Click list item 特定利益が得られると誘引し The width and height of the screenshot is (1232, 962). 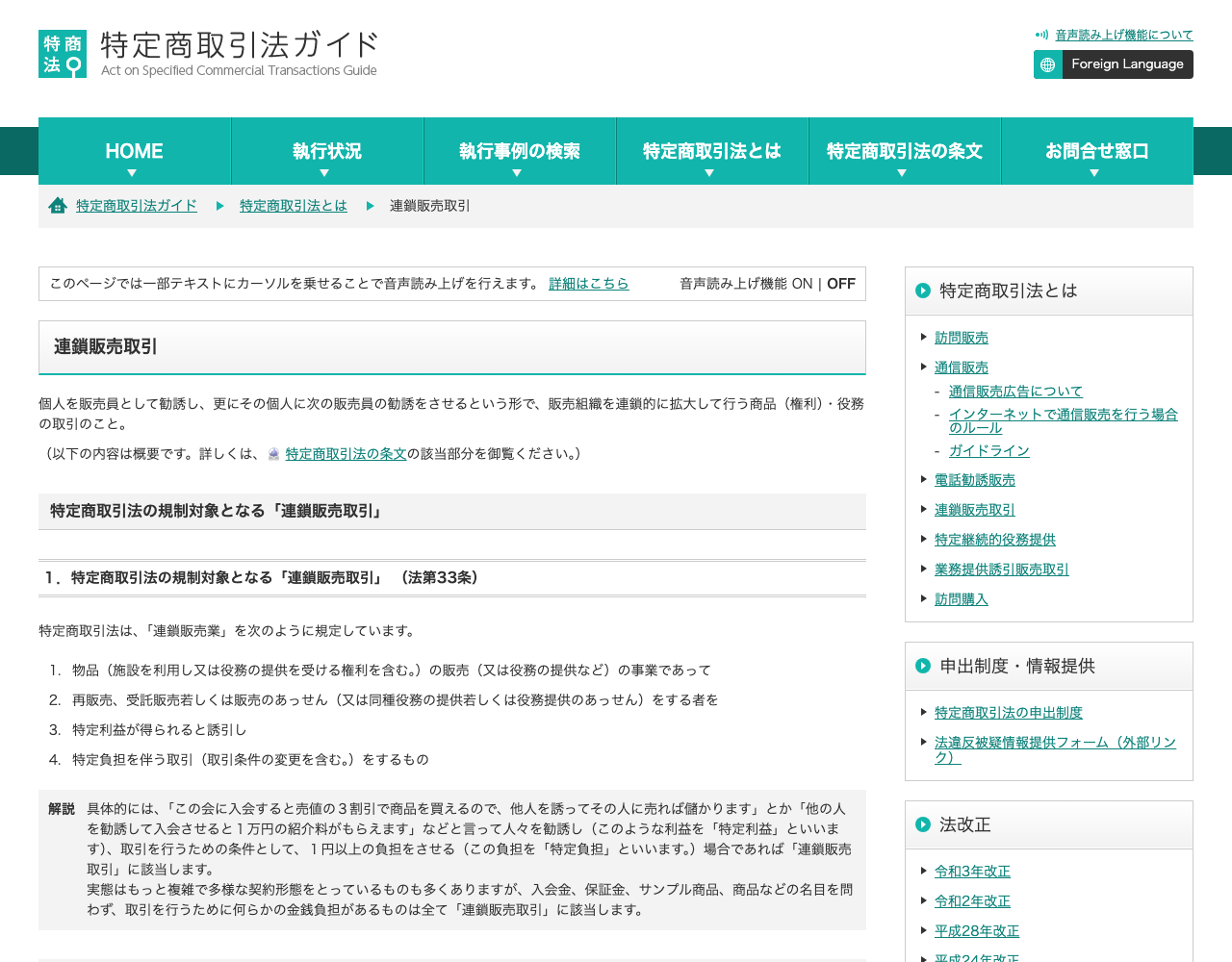(160, 730)
